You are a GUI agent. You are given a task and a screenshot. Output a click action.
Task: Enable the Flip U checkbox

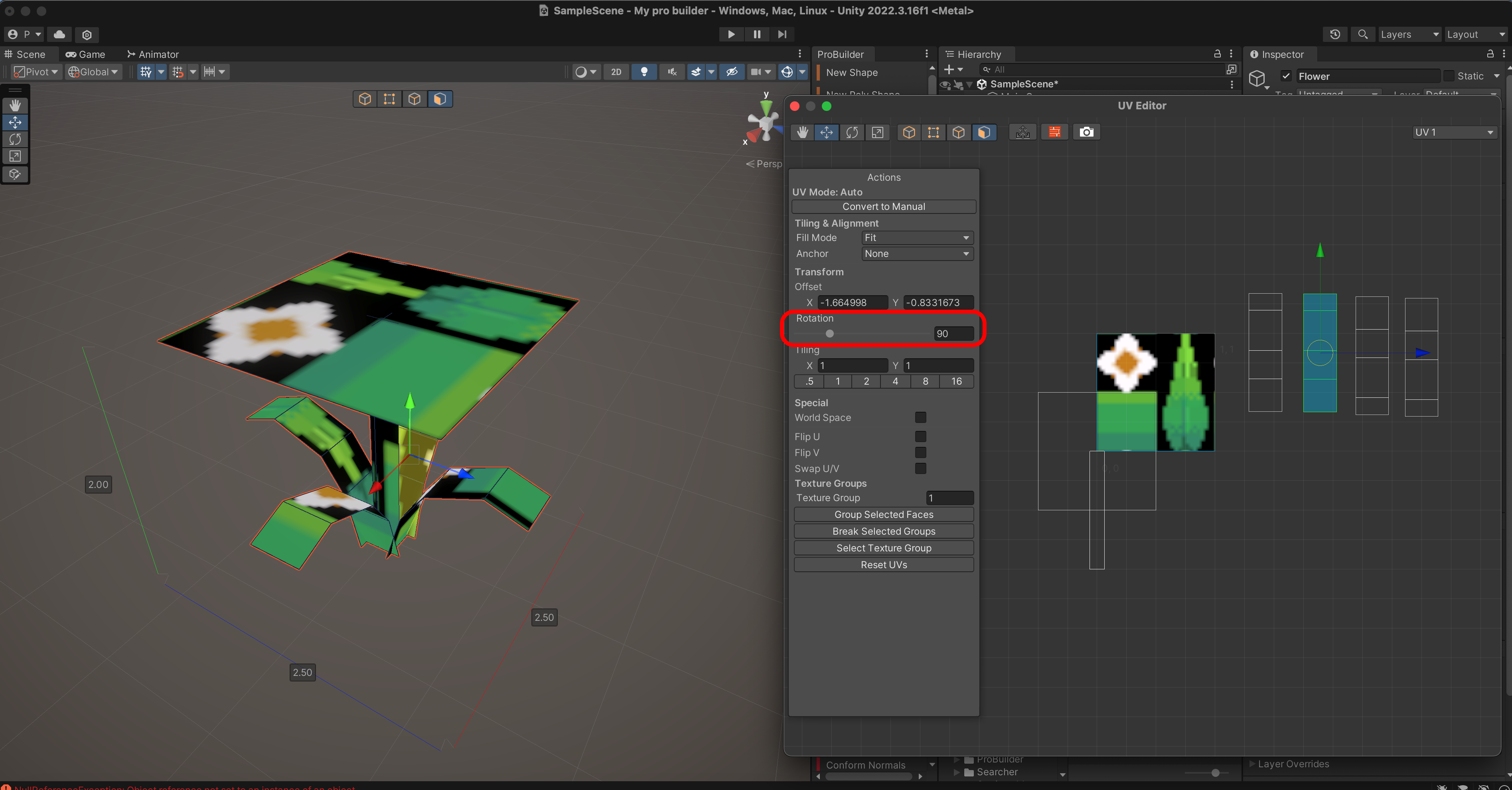pyautogui.click(x=920, y=436)
